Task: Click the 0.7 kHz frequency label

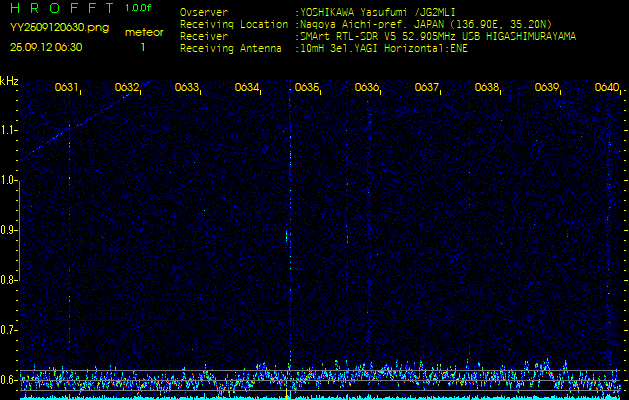Action: click(9, 329)
